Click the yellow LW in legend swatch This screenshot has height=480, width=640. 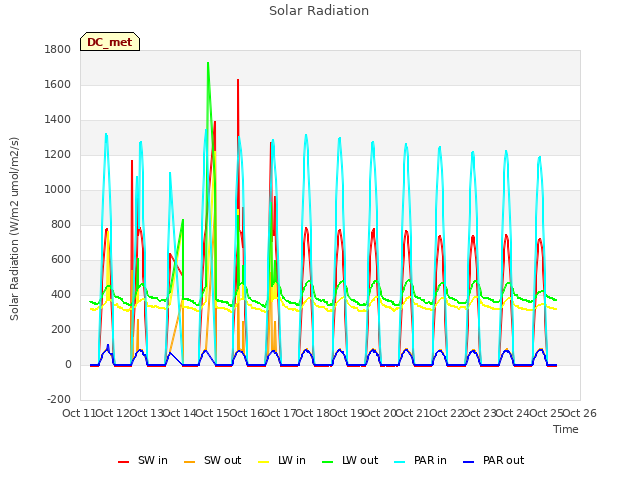[264, 462]
